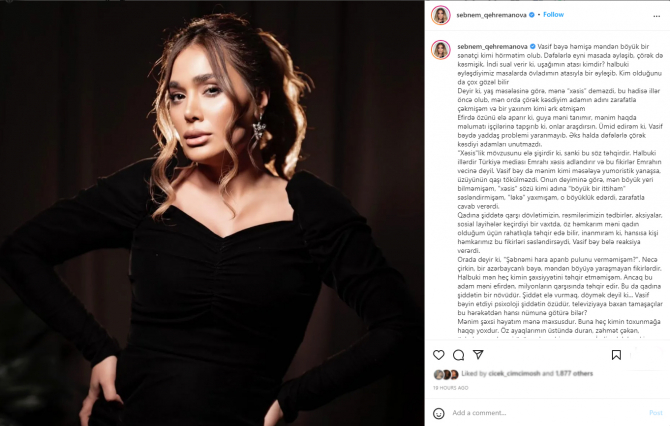The width and height of the screenshot is (670, 426).
Task: Open comments with speech bubble icon
Action: [x=458, y=355]
